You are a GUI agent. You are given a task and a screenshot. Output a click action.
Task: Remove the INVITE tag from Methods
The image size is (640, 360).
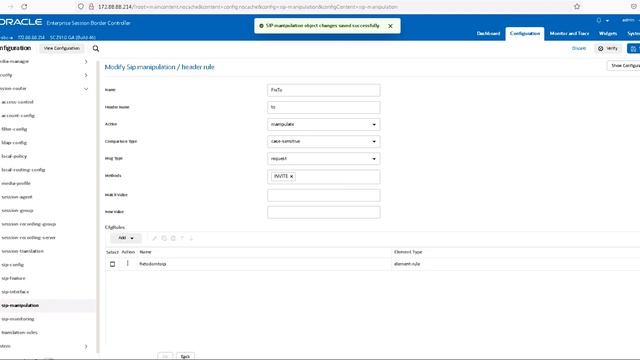[x=291, y=176]
